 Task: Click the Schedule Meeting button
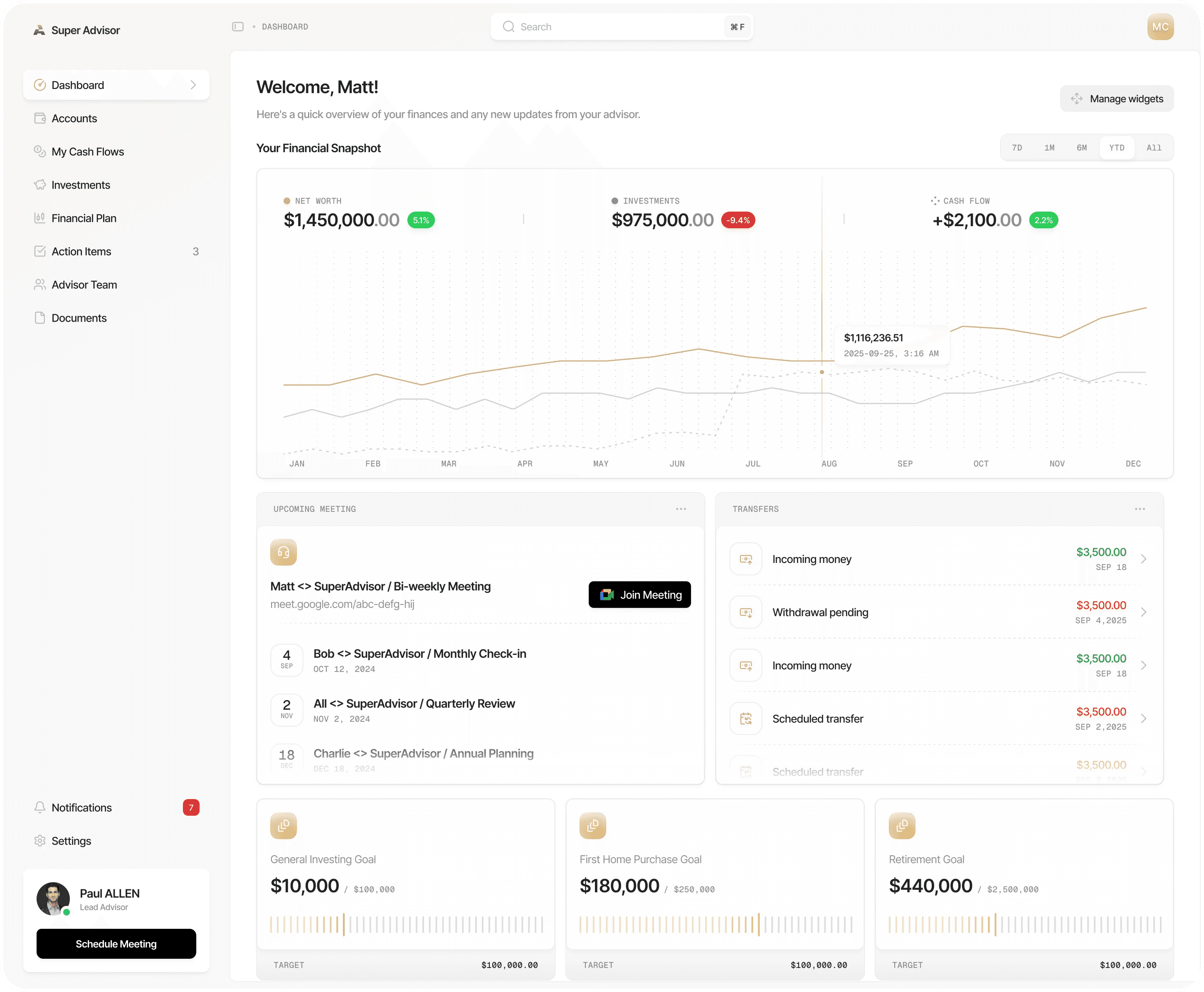click(x=116, y=943)
